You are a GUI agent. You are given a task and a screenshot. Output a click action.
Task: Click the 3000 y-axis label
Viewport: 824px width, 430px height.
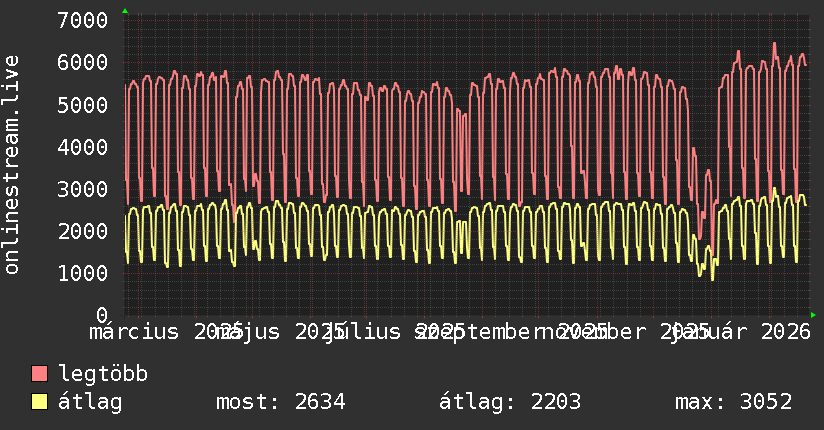click(x=83, y=189)
